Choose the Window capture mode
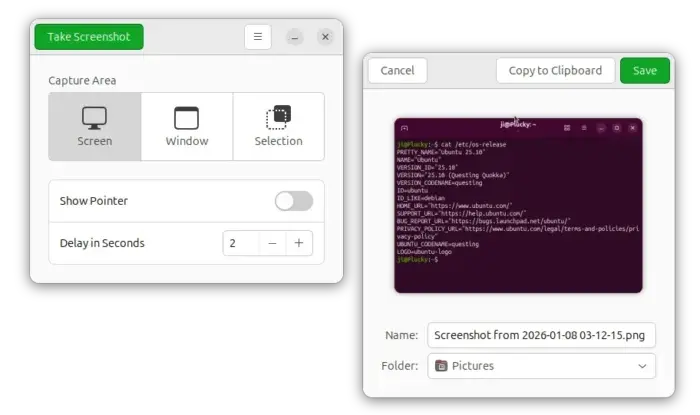This screenshot has width=700, height=415. pos(187,127)
